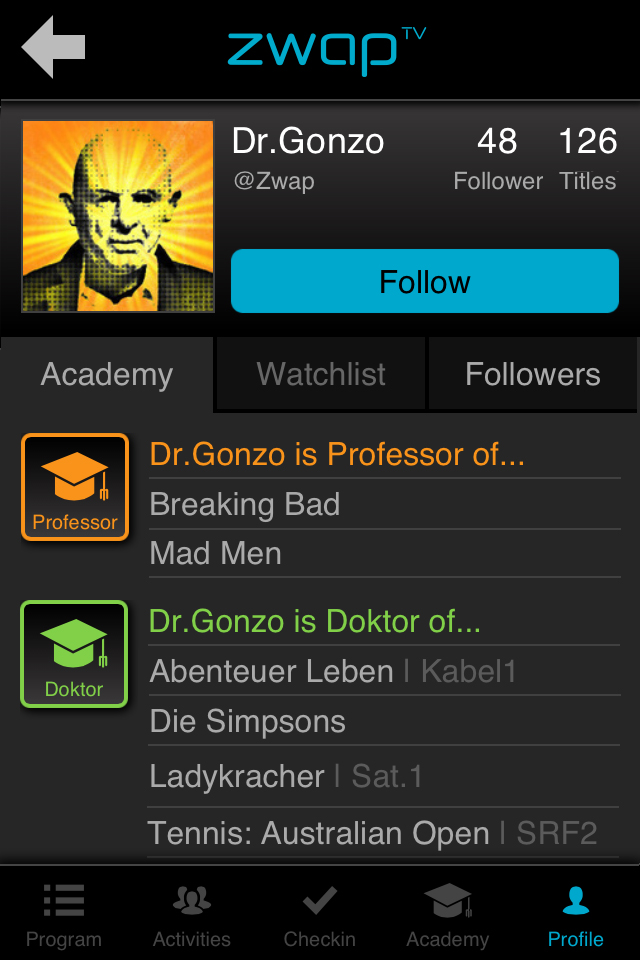The width and height of the screenshot is (640, 960).
Task: Select Die Simpsons from Doktor list
Action: coord(248,721)
